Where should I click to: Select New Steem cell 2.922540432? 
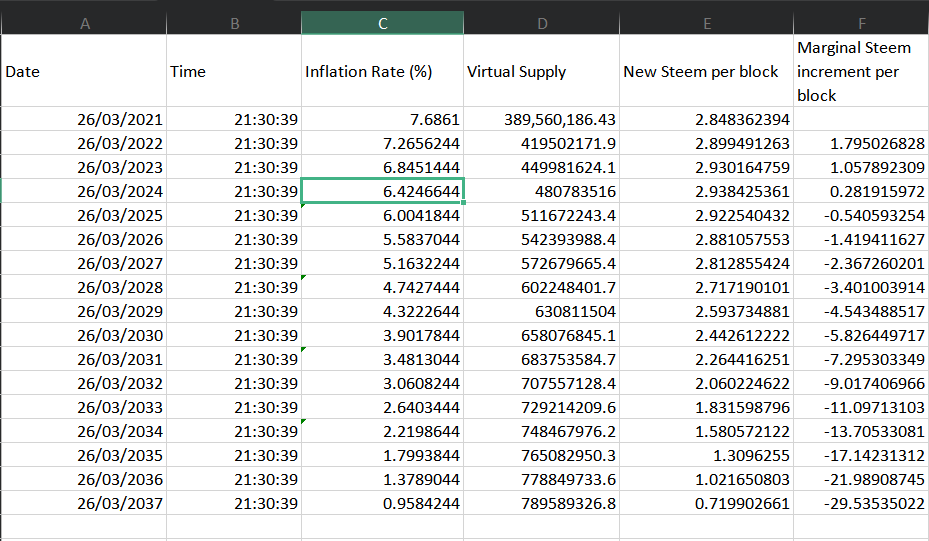click(706, 215)
